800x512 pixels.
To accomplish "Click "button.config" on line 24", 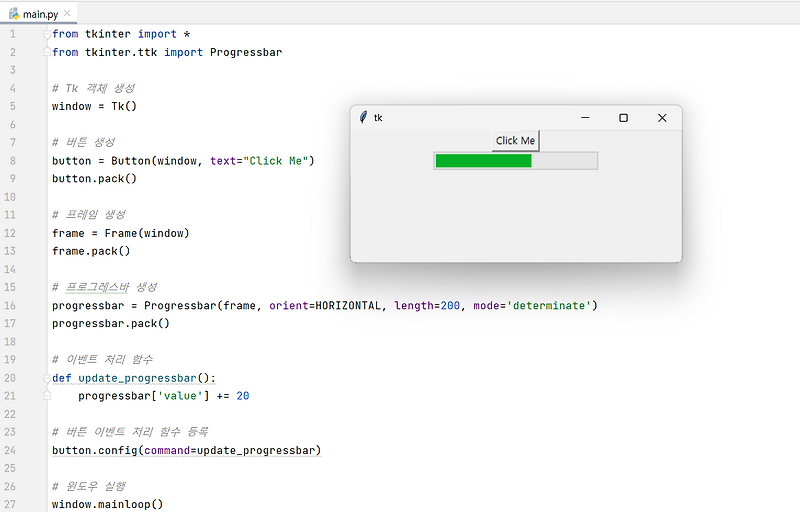I will click(x=94, y=450).
